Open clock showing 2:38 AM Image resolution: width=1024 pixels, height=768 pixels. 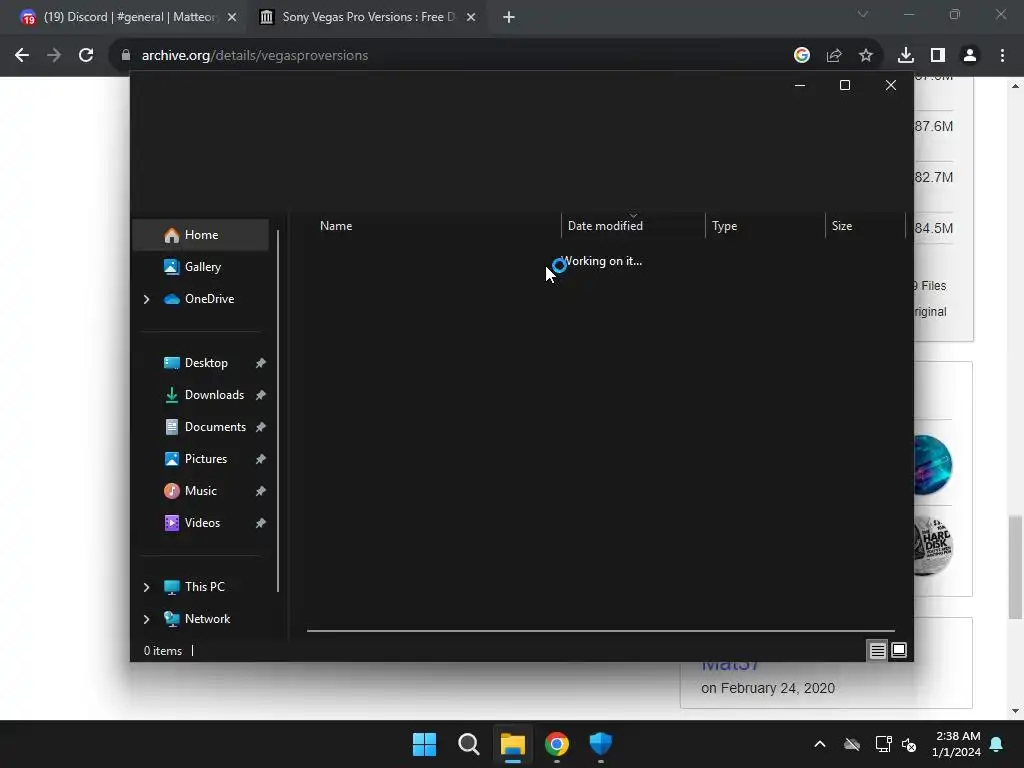[957, 744]
